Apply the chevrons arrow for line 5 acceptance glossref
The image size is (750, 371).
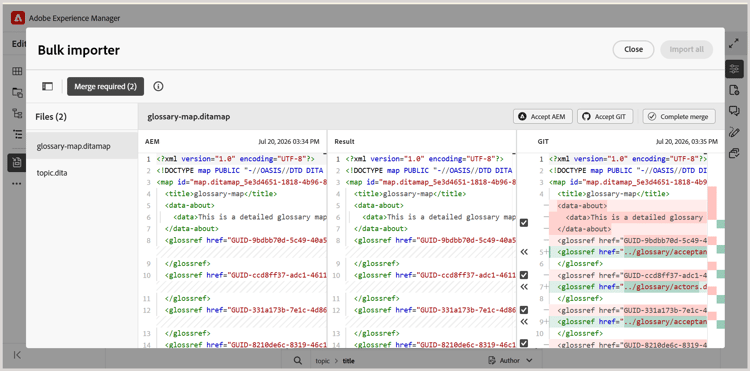coord(524,252)
